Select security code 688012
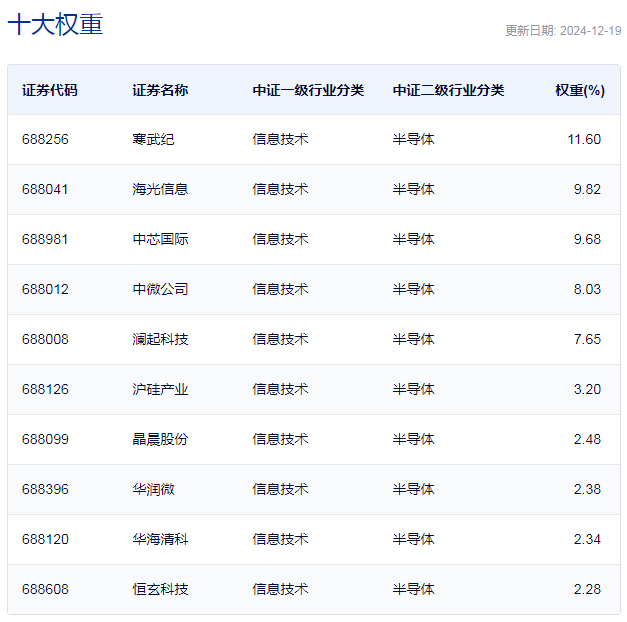This screenshot has width=627, height=622. pos(45,289)
